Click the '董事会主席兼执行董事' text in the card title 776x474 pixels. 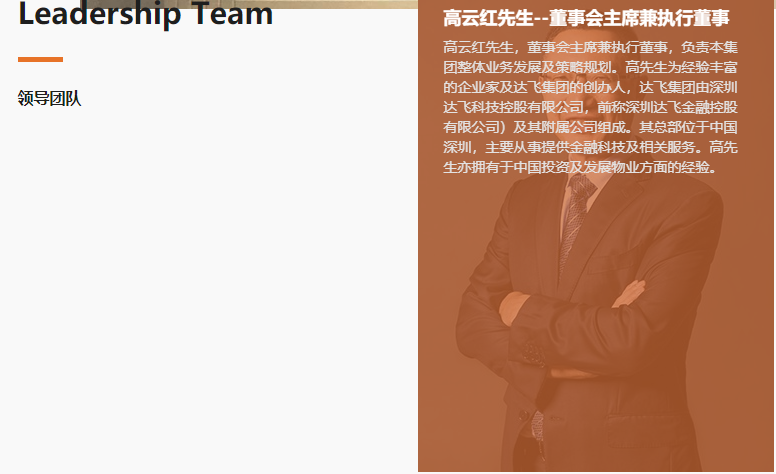639,18
